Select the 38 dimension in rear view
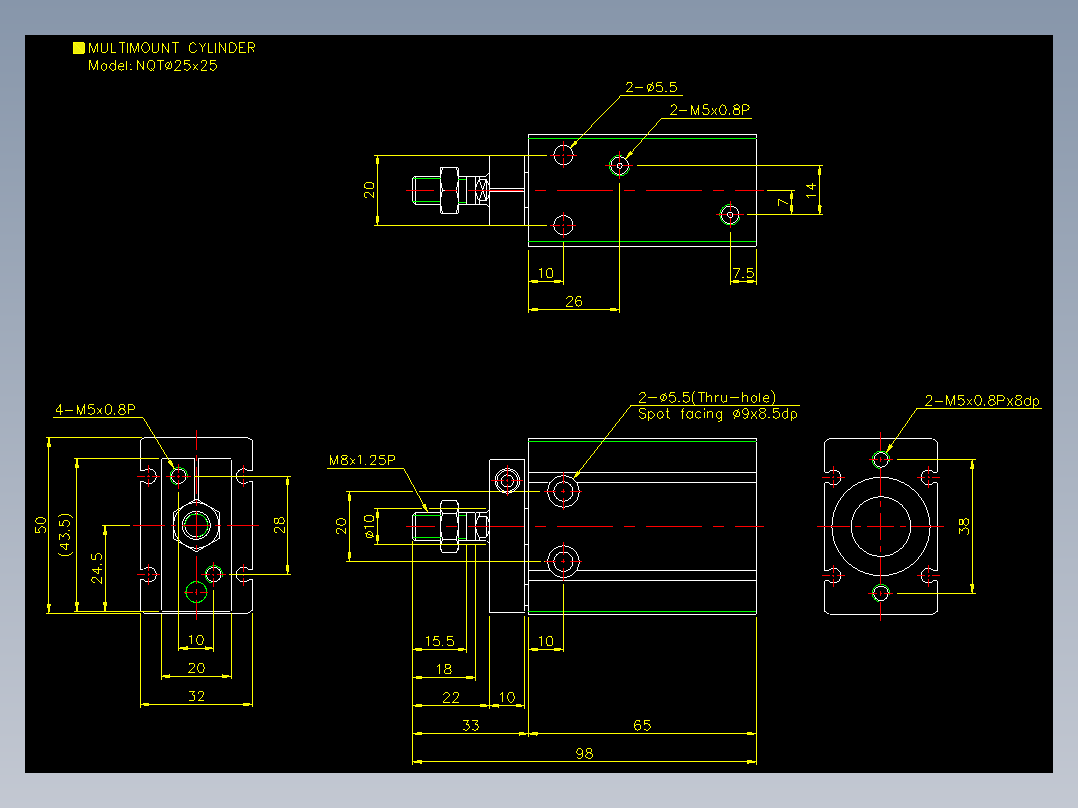Image resolution: width=1078 pixels, height=808 pixels. pos(964,526)
